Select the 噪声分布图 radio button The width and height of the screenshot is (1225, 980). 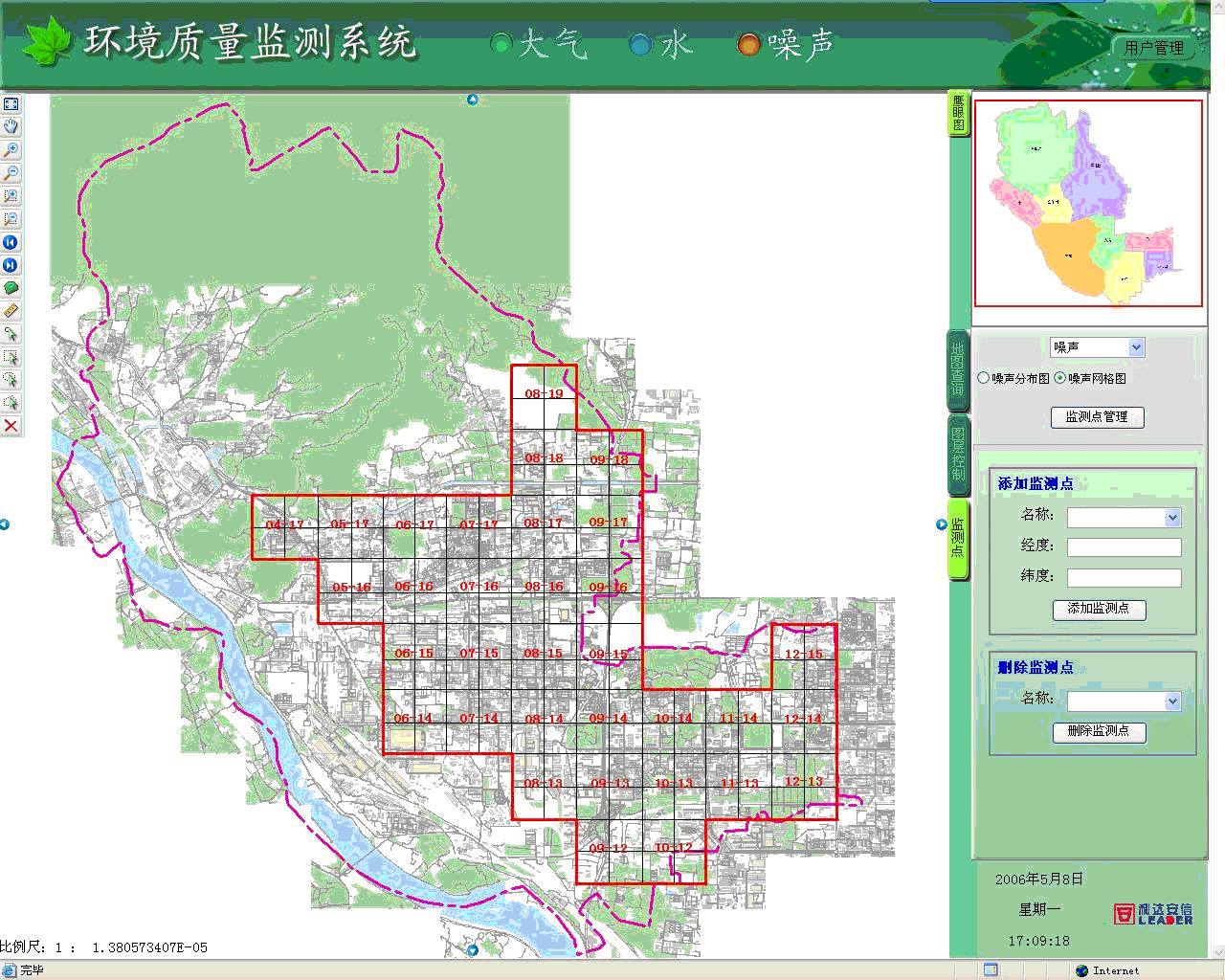coord(983,378)
